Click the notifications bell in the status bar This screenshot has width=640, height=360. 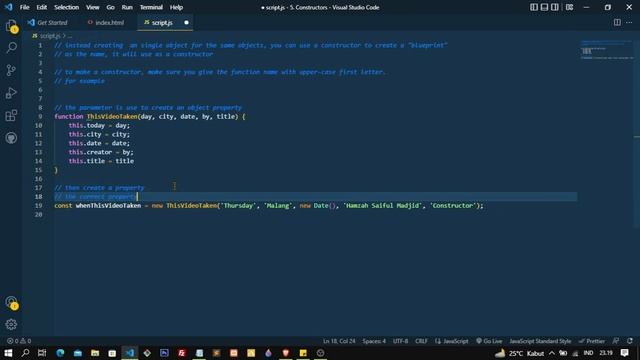pos(630,341)
